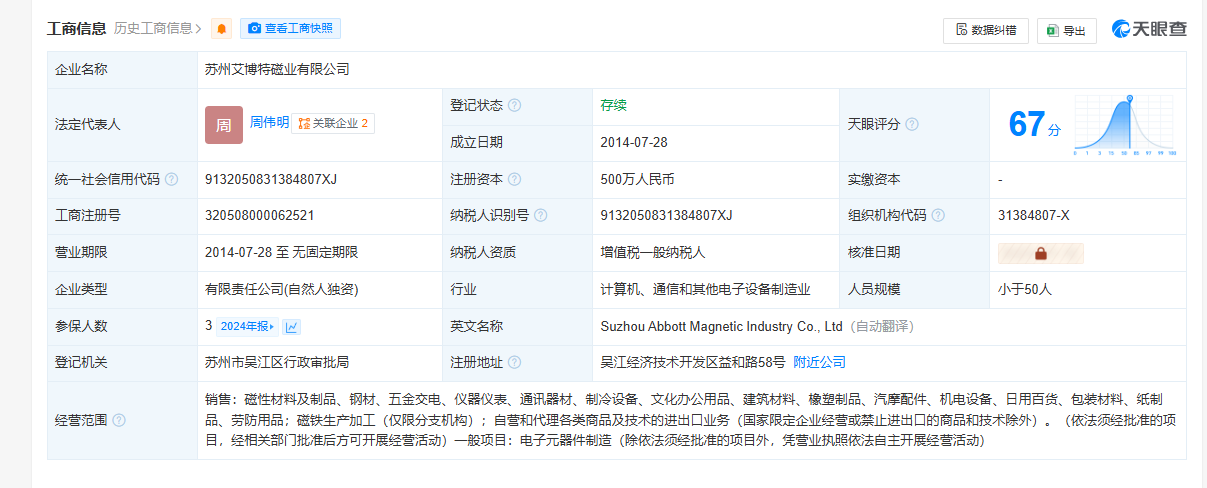Click address 吴江经济技术开发区益和路58号
The width and height of the screenshot is (1207, 488).
693,362
